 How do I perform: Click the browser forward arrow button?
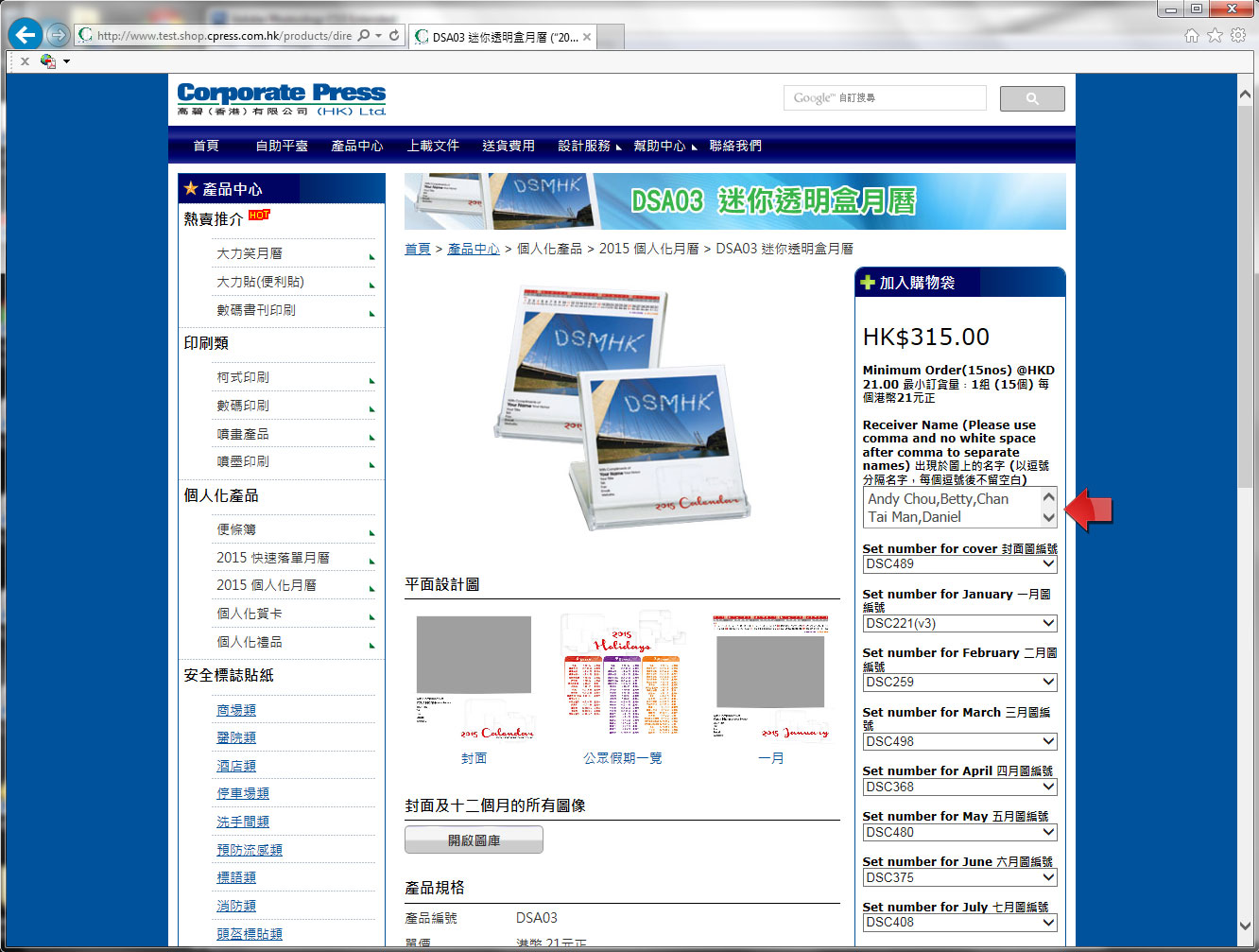59,35
